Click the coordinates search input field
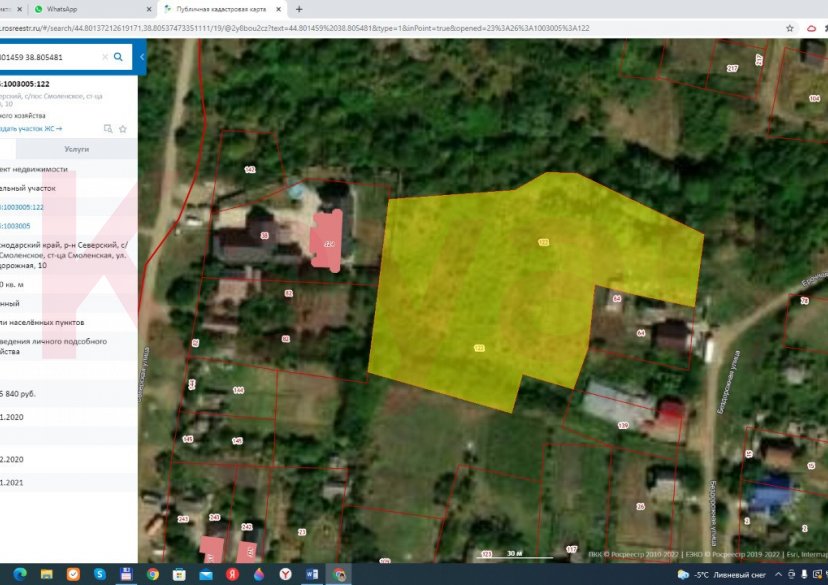 pos(50,57)
